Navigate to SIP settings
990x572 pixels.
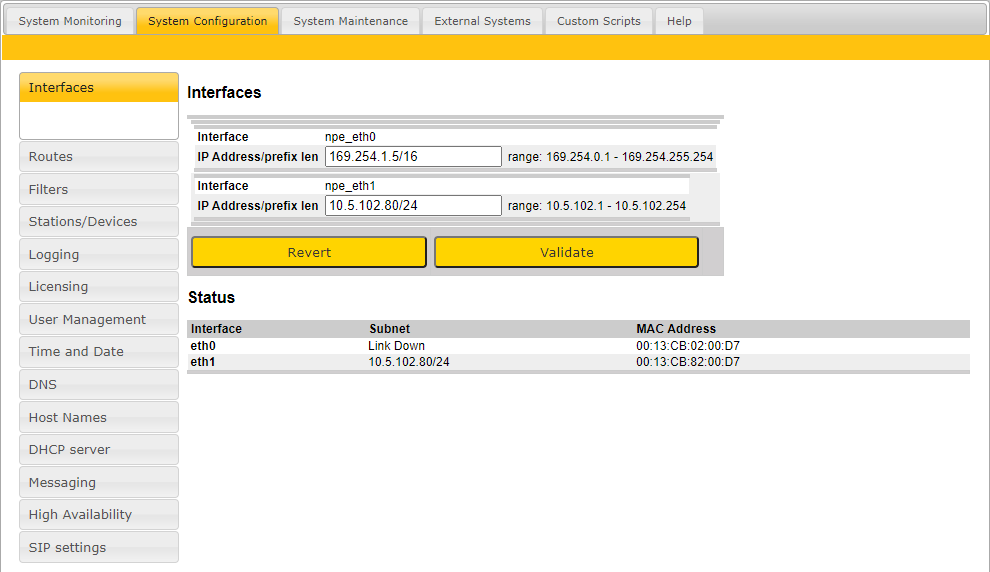point(98,548)
